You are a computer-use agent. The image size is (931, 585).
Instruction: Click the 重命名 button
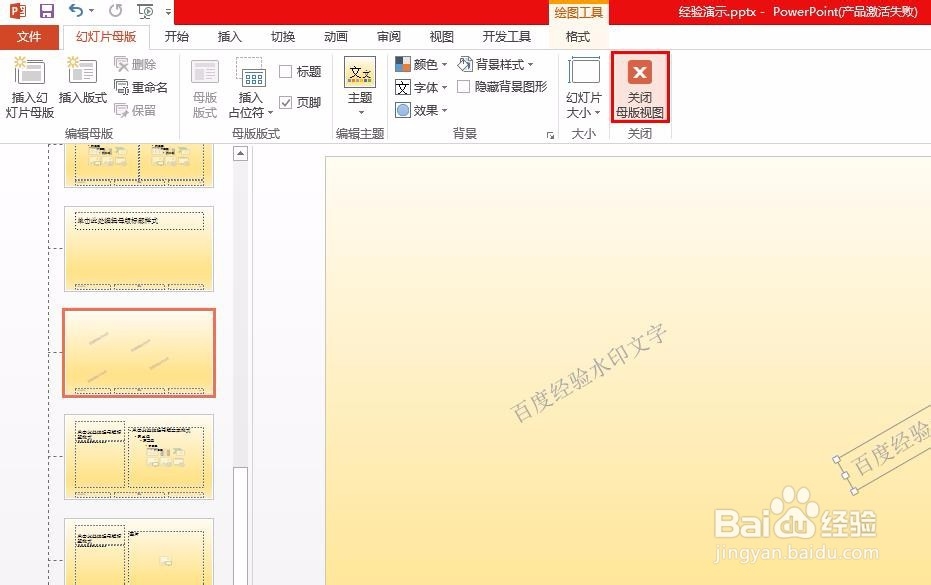click(141, 87)
